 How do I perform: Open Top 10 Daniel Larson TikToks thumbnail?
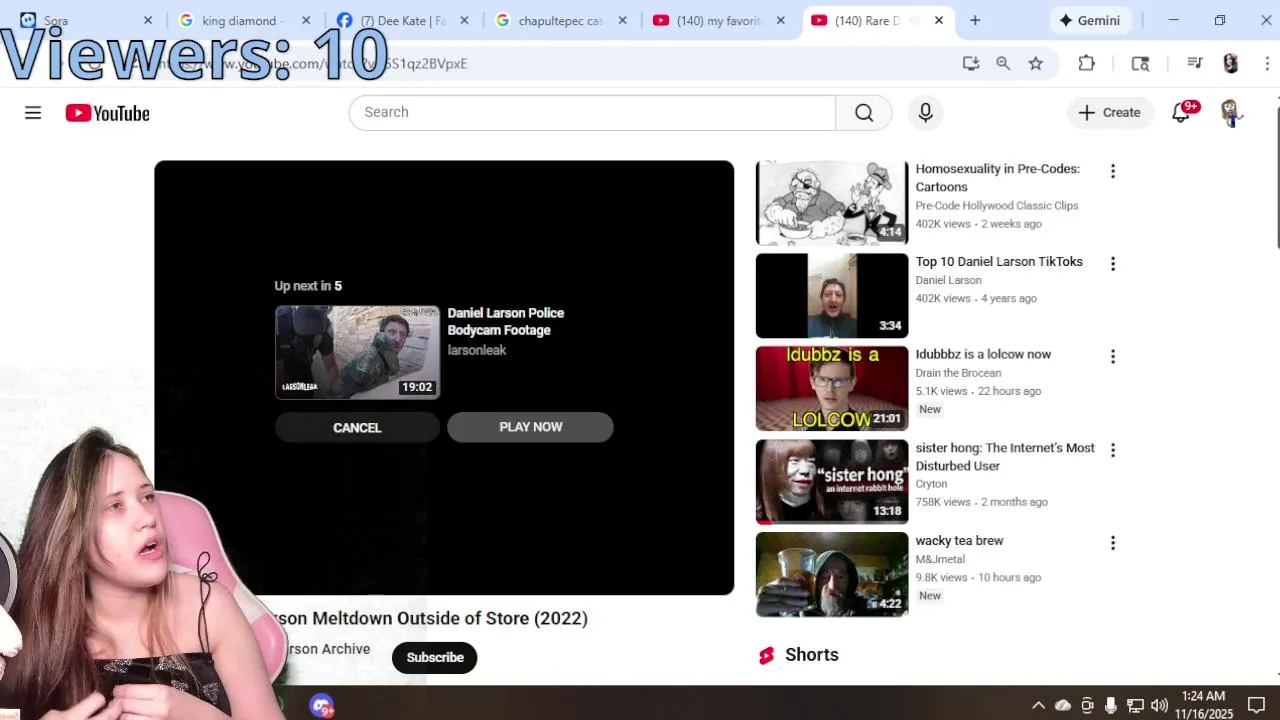(832, 296)
